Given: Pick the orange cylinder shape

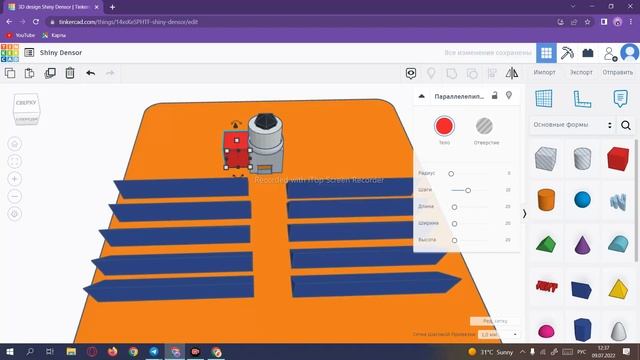Looking at the screenshot, I should [546, 200].
